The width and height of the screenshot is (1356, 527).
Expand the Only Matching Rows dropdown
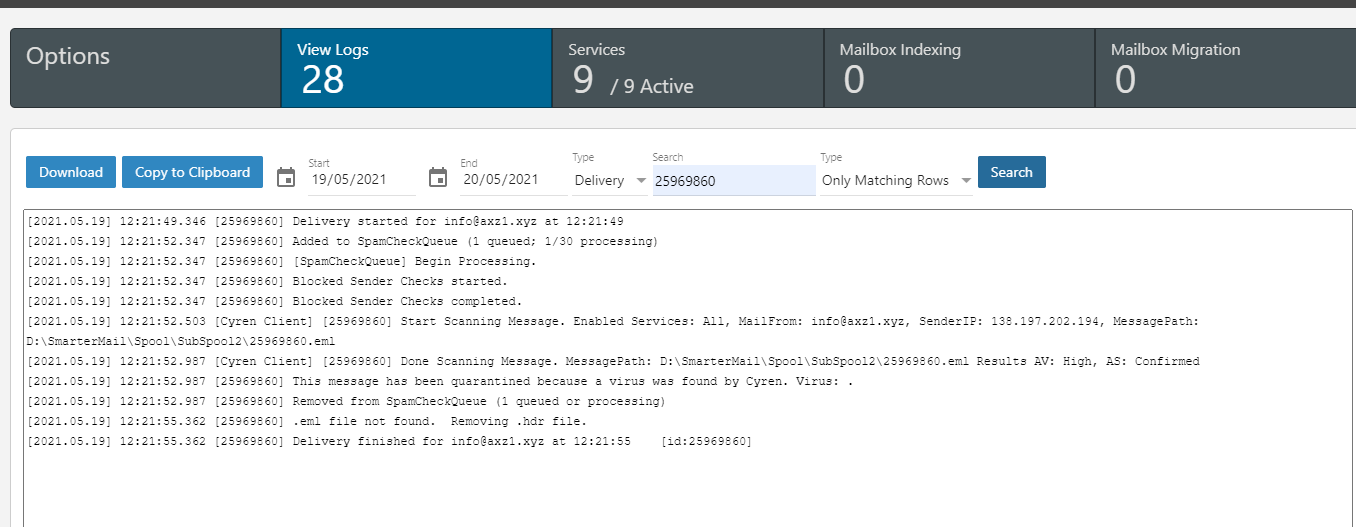[895, 181]
